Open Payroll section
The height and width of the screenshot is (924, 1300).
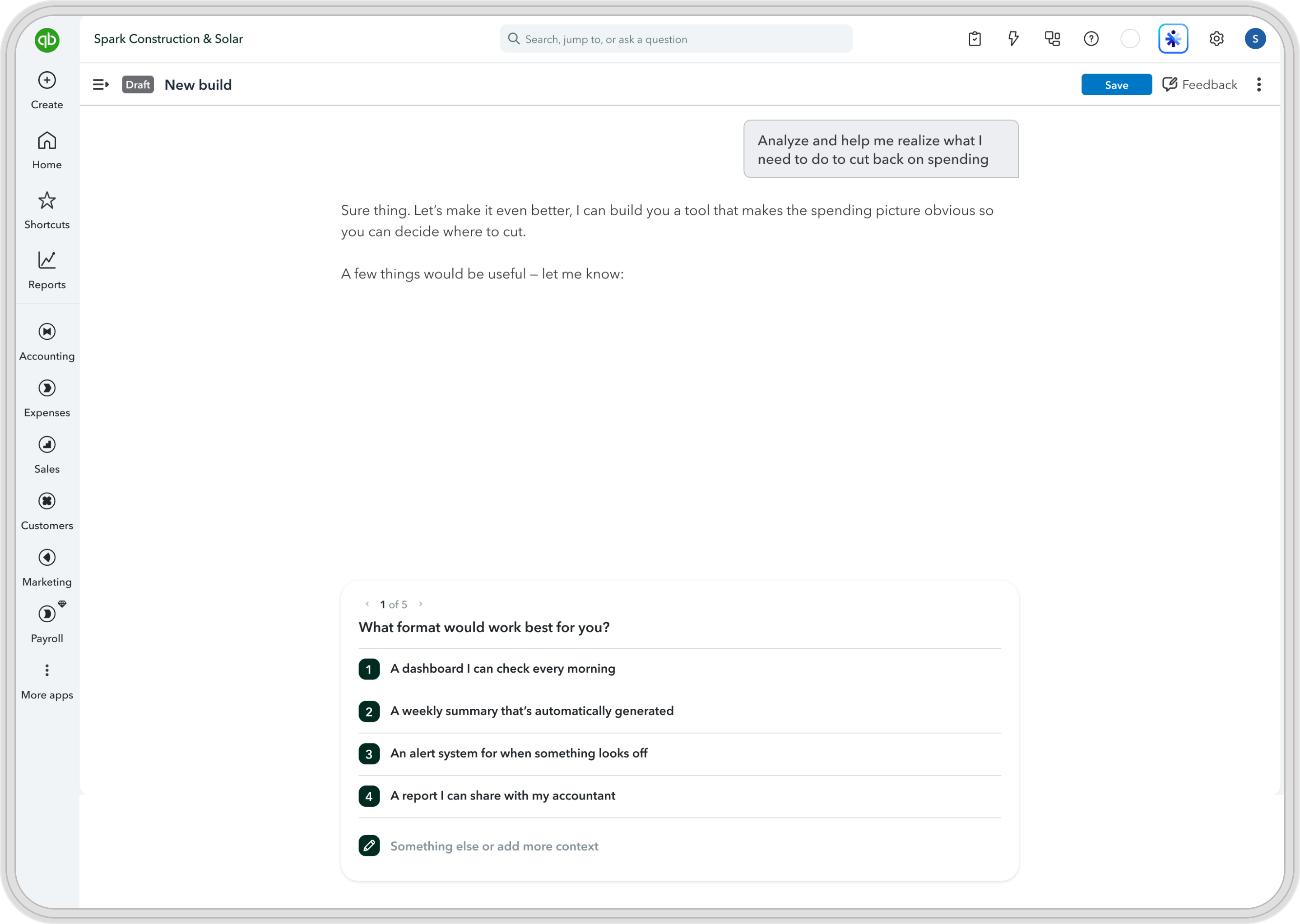click(46, 624)
